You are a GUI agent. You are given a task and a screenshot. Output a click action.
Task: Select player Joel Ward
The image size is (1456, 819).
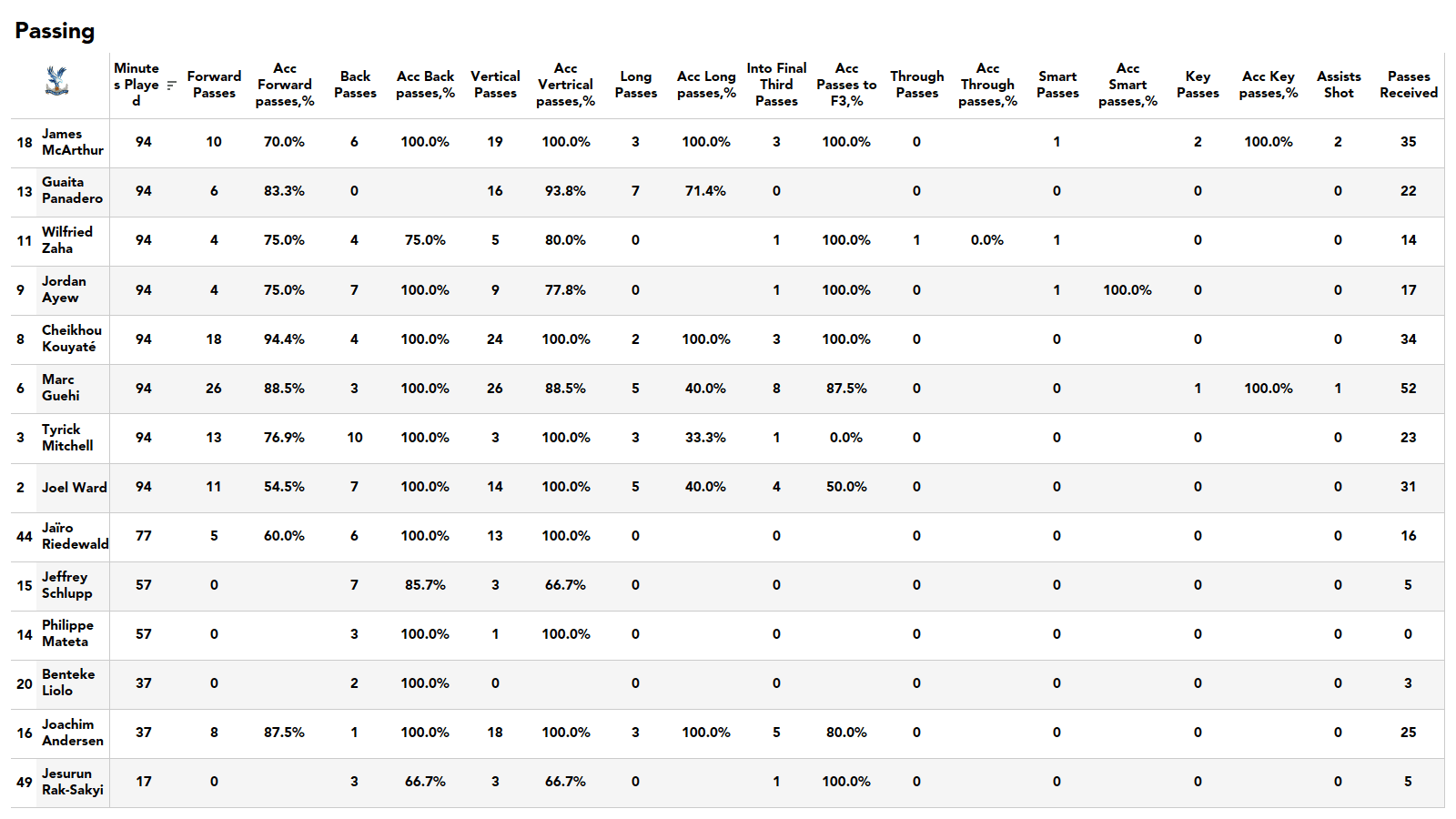tap(75, 487)
